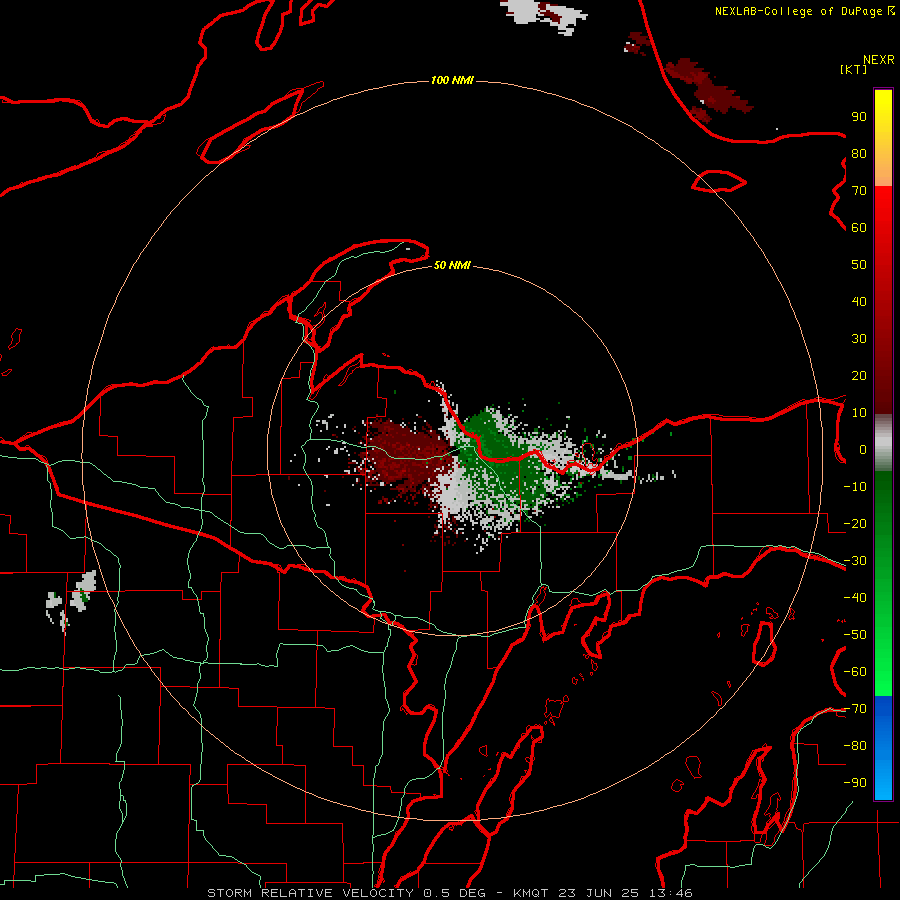Click the NEXLAB-College of DuPage title text

[x=800, y=11]
